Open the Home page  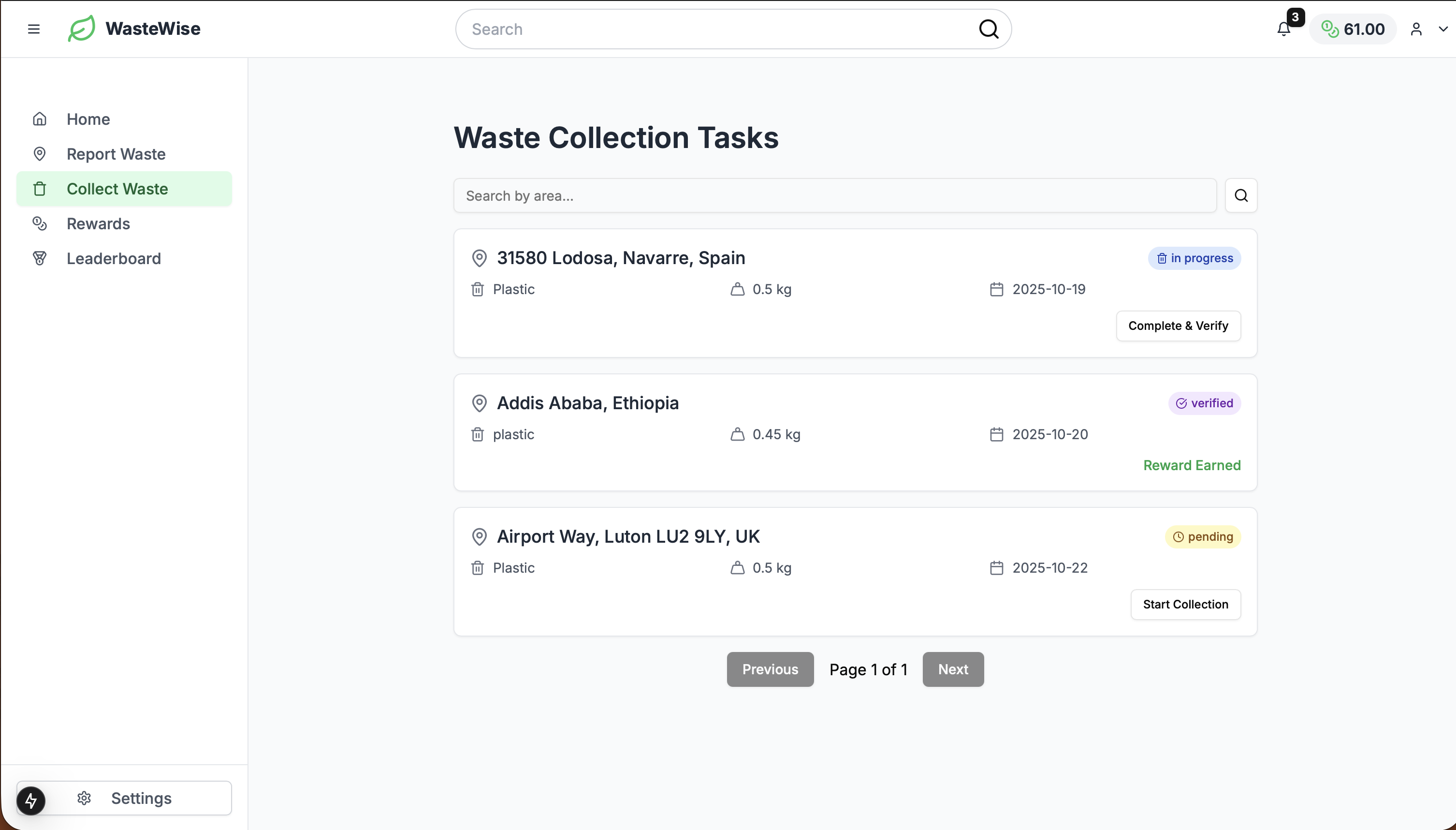tap(87, 119)
